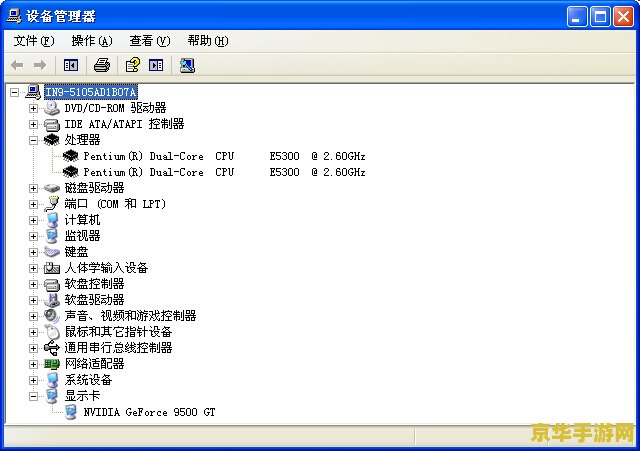Expand the 监视器 node

pyautogui.click(x=33, y=236)
